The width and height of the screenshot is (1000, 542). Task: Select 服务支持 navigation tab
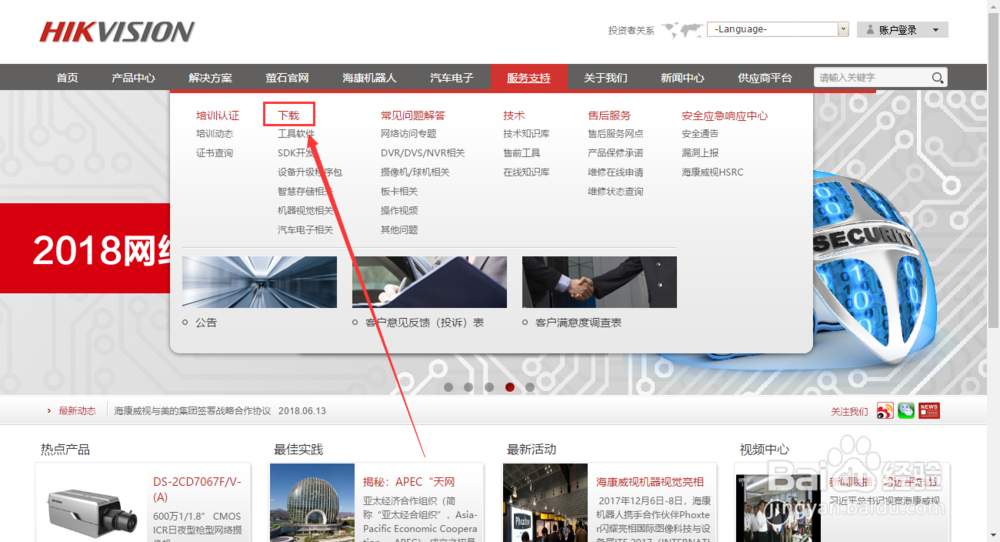coord(529,78)
